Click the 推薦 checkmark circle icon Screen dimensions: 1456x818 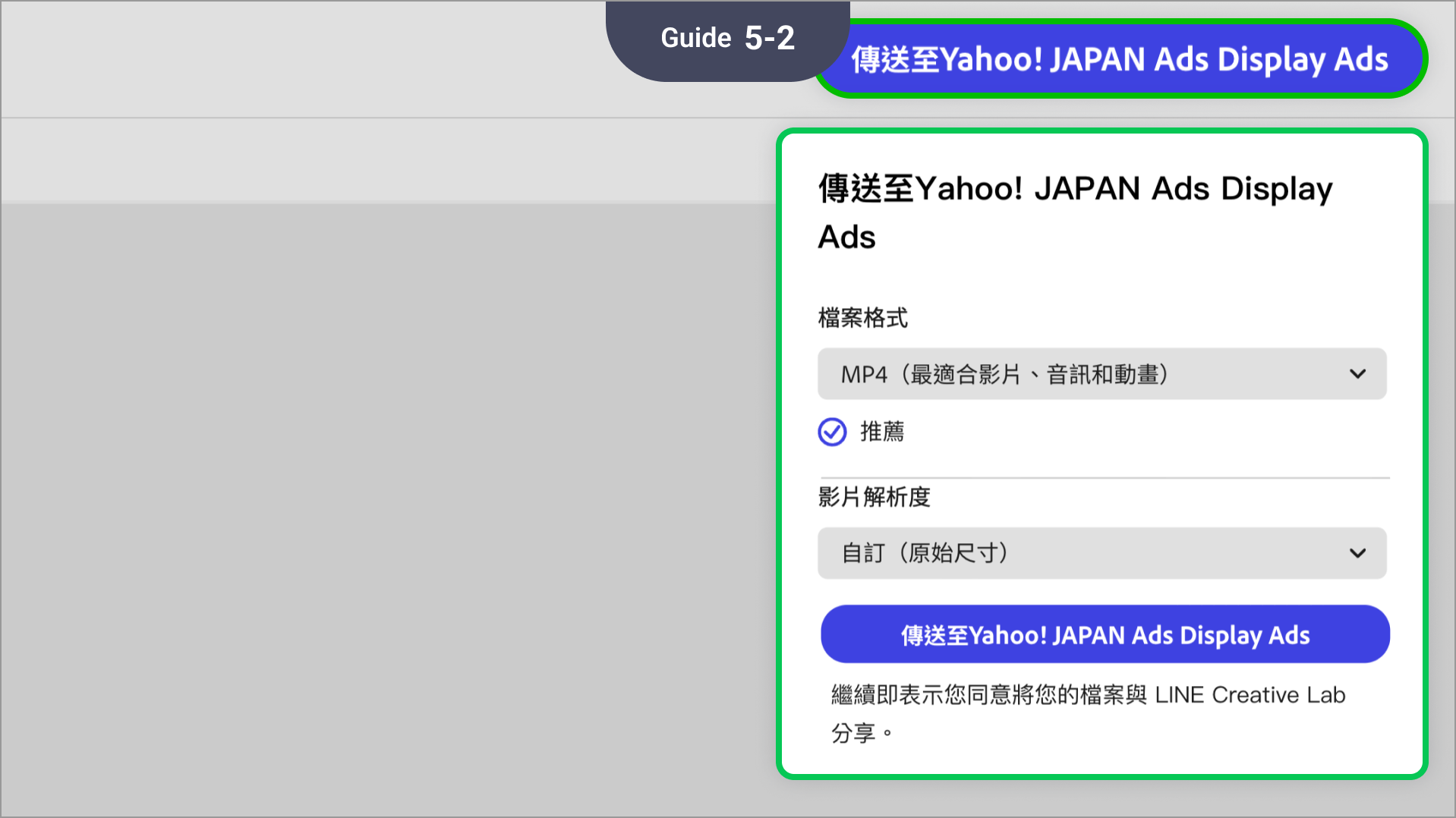coord(832,432)
